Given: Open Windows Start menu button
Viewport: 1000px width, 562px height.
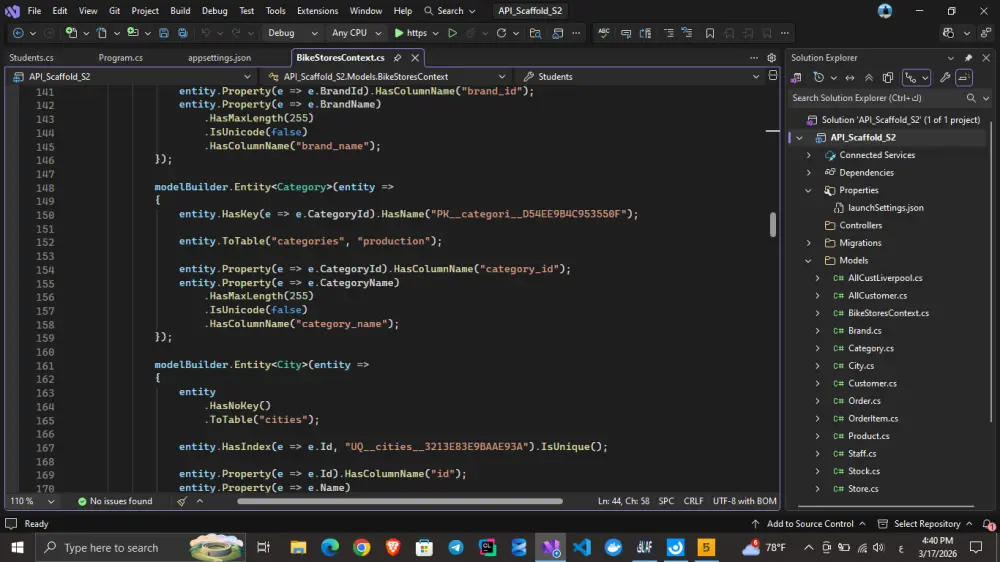Looking at the screenshot, I should point(17,547).
